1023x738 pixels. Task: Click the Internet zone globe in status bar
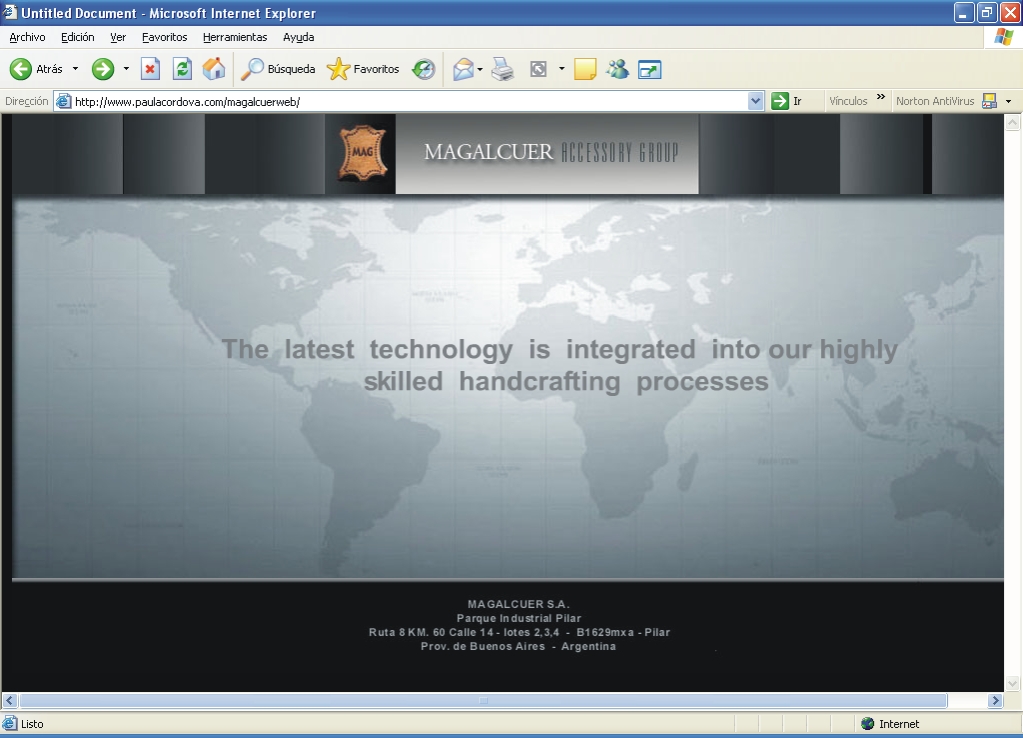(867, 724)
